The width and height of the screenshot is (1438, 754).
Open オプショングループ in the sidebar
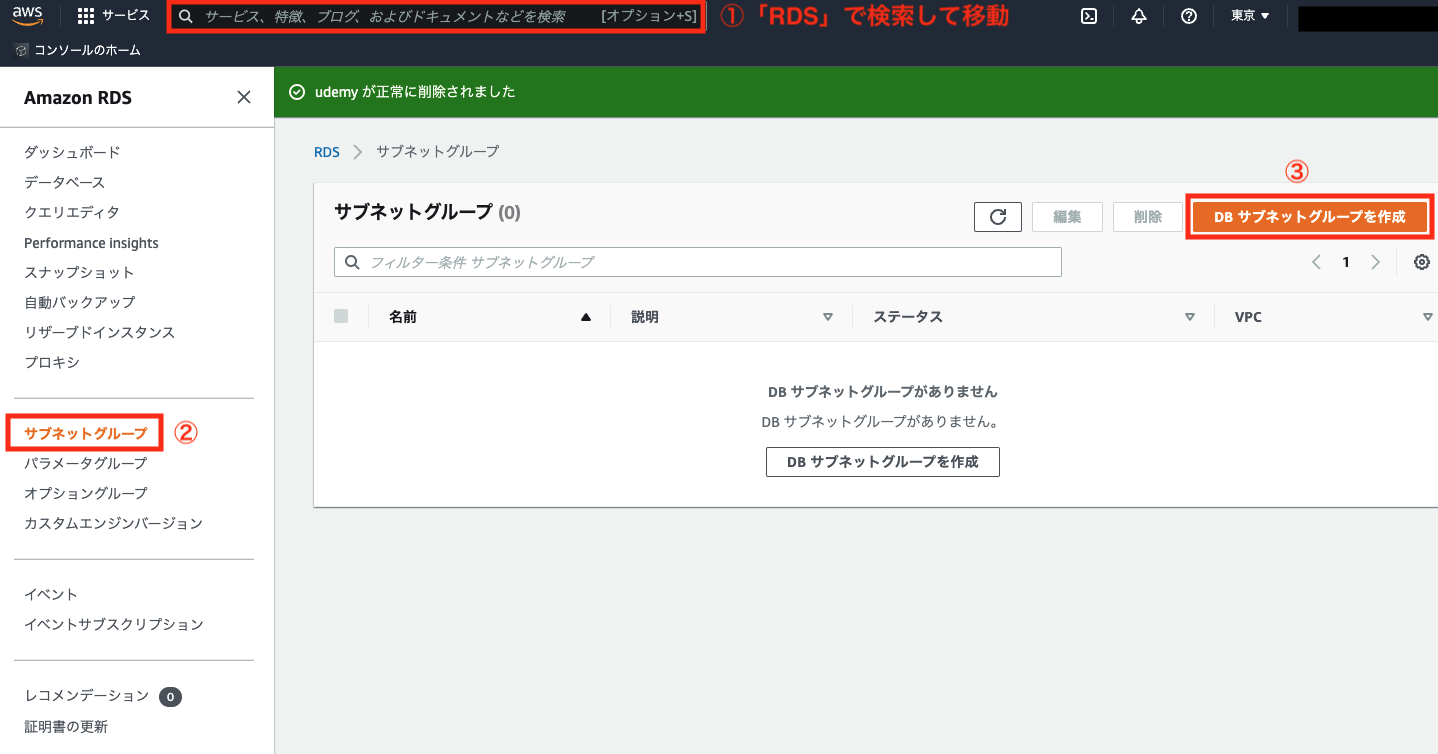pyautogui.click(x=85, y=493)
